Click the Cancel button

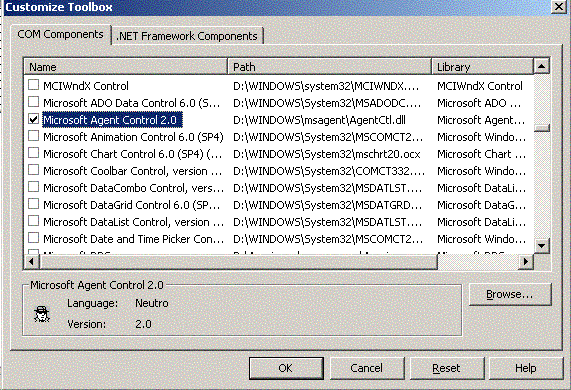click(x=367, y=368)
